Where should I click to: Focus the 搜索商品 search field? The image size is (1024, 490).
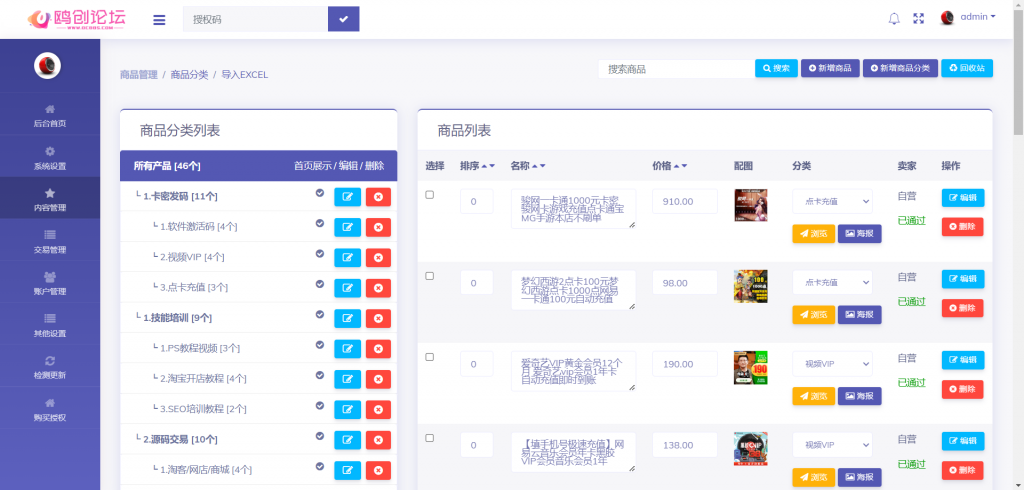click(x=677, y=69)
